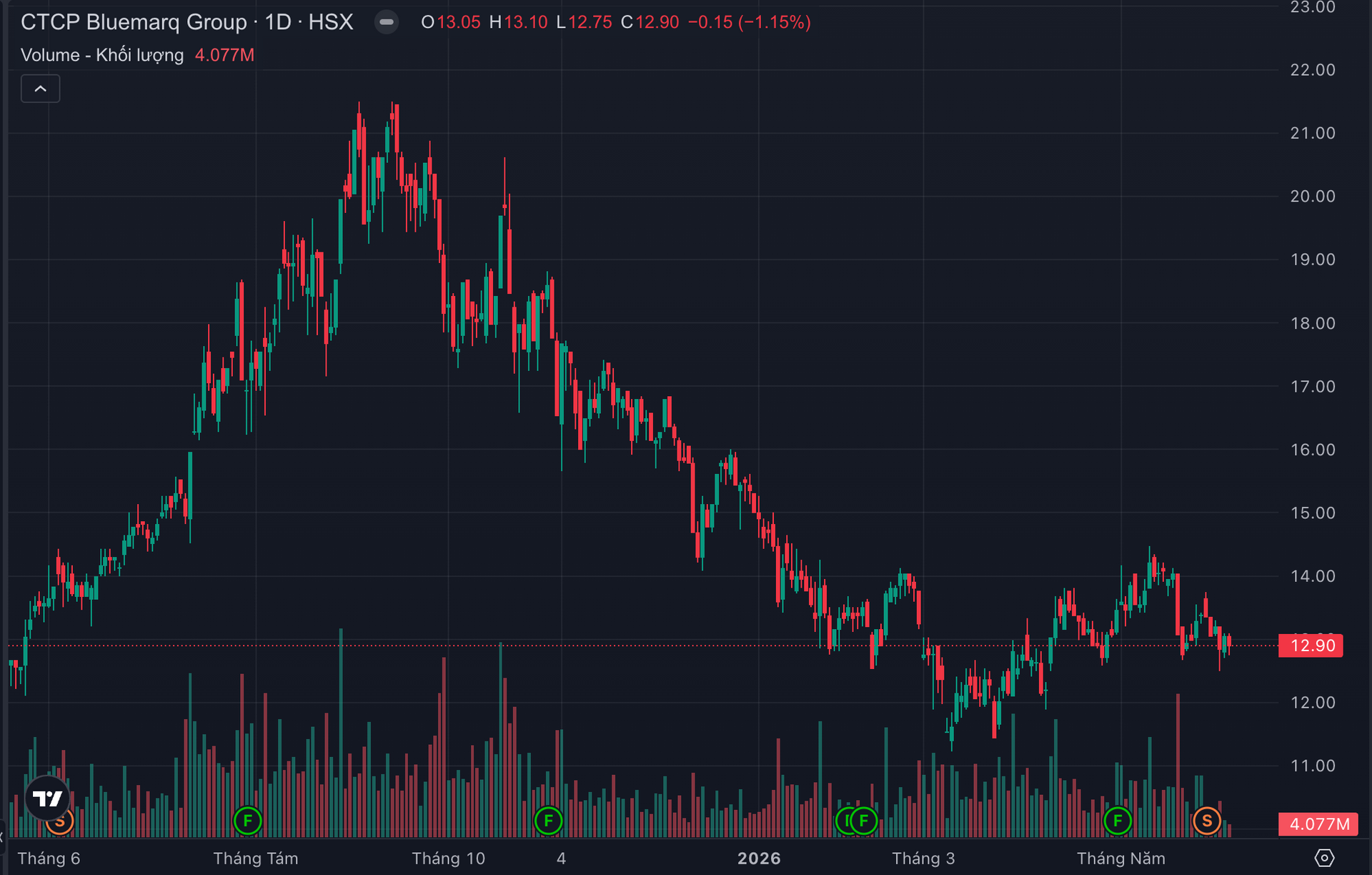Click the Tháng 10 time axis label
Screen dimensions: 1372x875
[448, 858]
